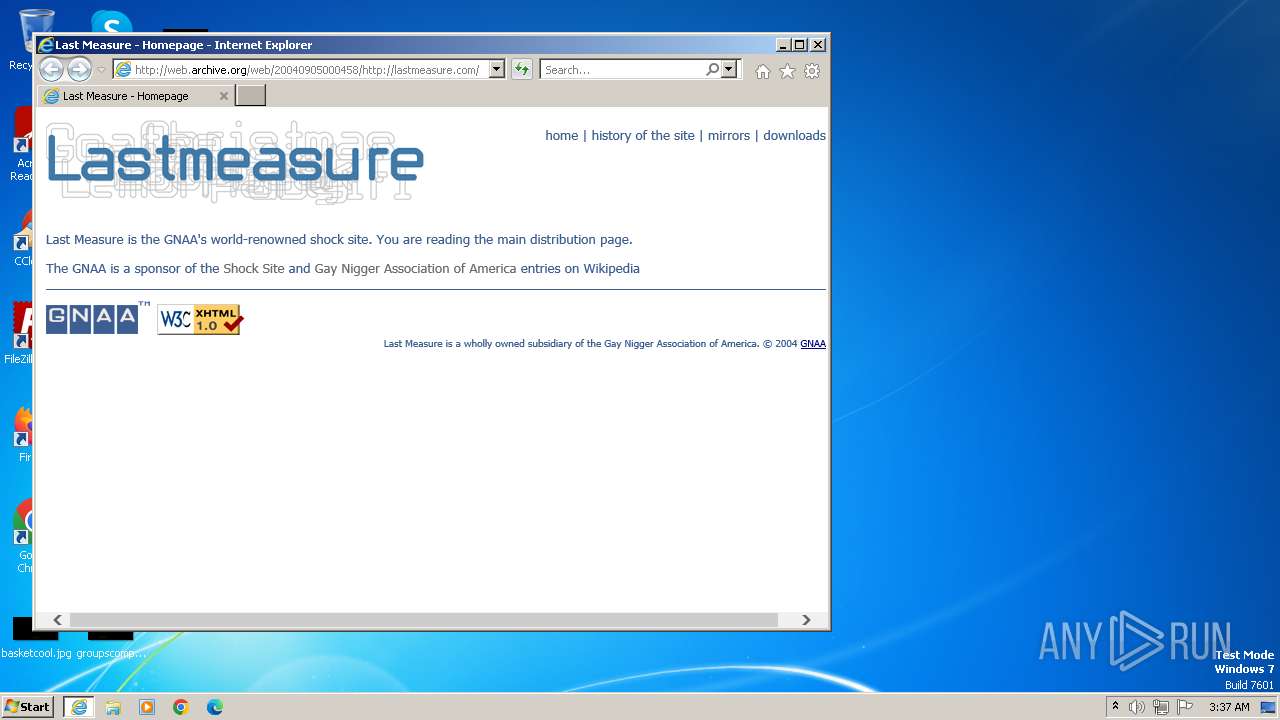
Task: Open Favorites with the star icon
Action: pyautogui.click(x=787, y=71)
